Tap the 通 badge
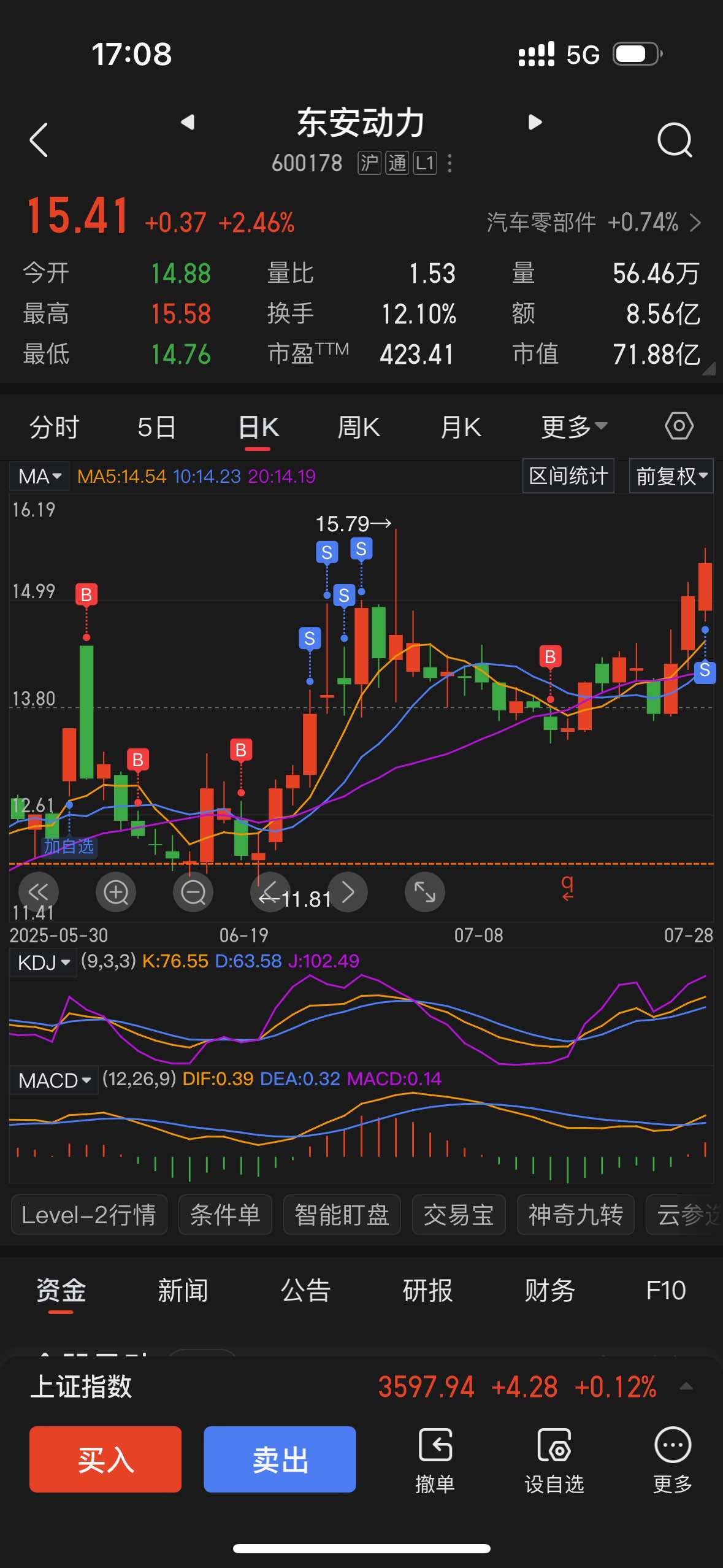Viewport: 723px width, 1568px height. (x=397, y=163)
